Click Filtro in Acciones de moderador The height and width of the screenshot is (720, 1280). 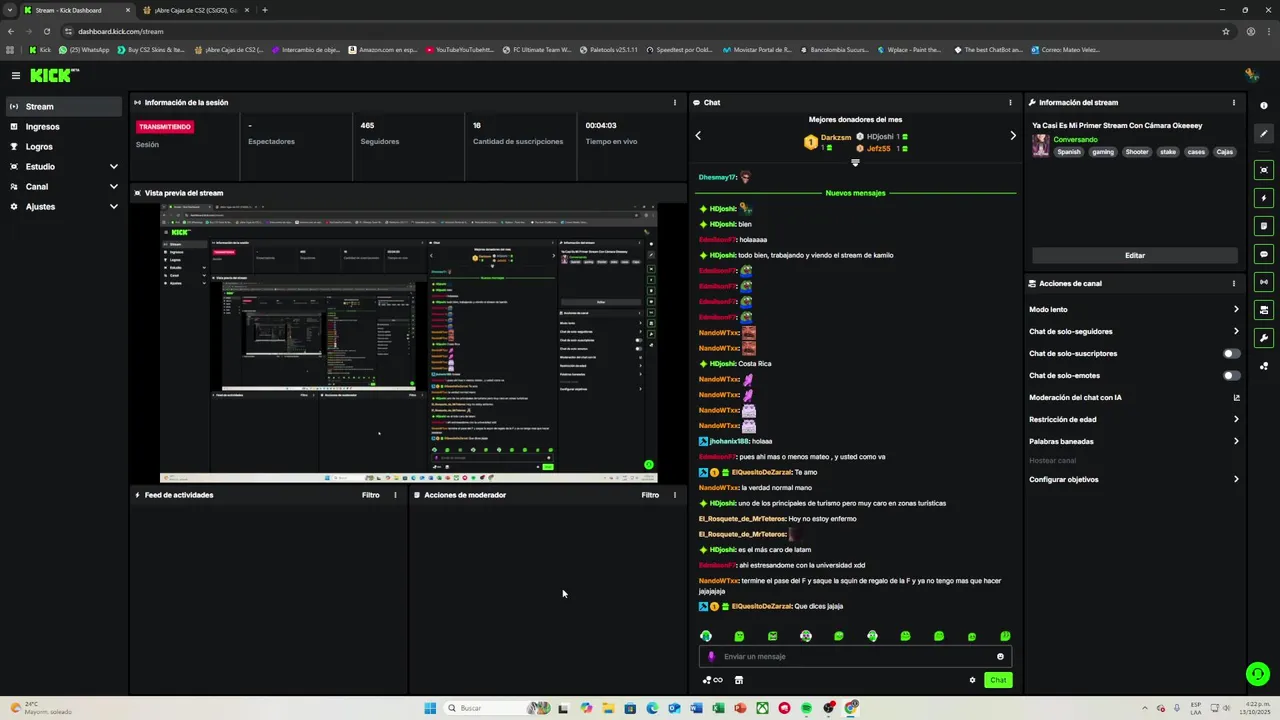[x=650, y=495]
